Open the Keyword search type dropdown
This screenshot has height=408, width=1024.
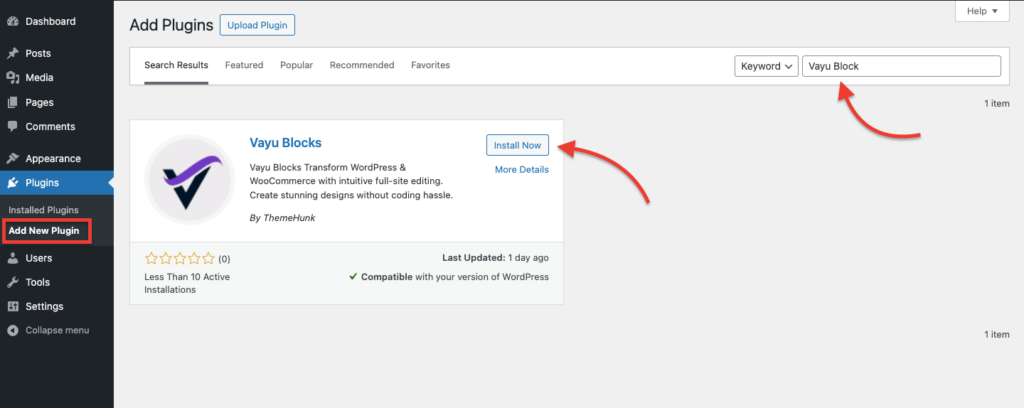click(x=766, y=66)
